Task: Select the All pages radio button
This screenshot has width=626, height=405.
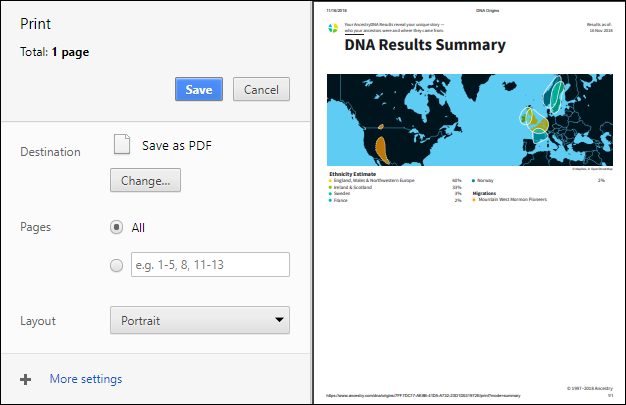Action: point(117,227)
